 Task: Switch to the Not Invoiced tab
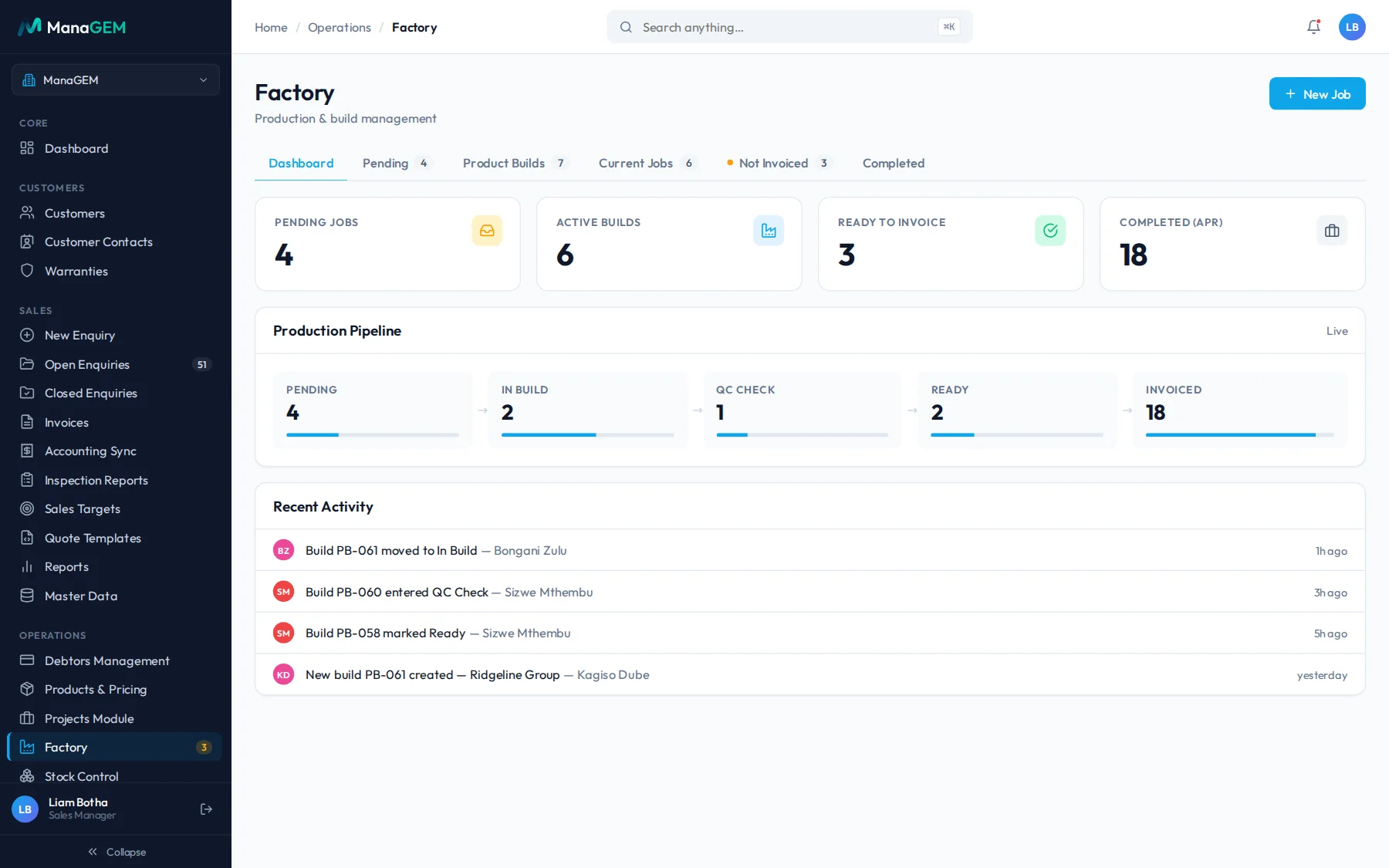click(x=779, y=164)
